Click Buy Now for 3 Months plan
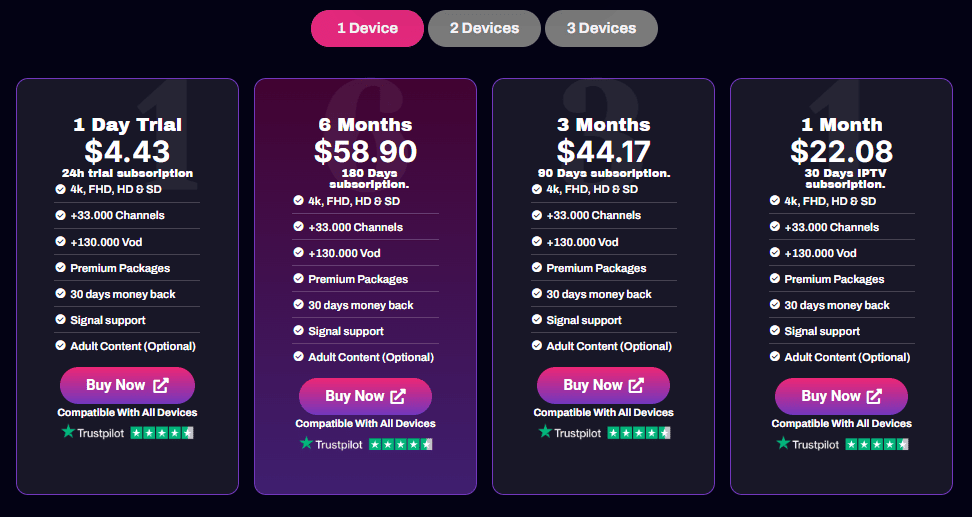 point(603,385)
